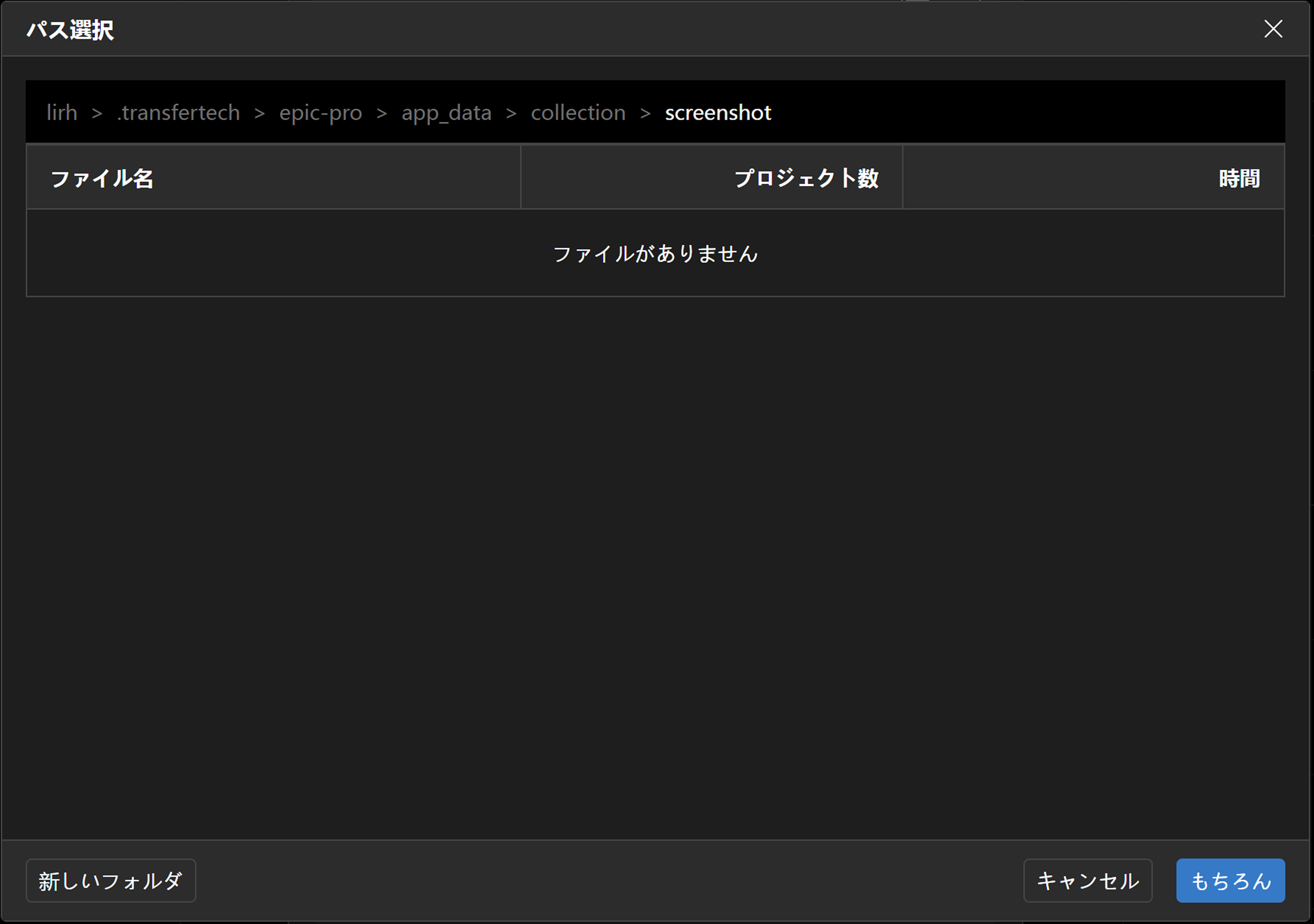Click the current screenshot breadcrumb
Screen dimensions: 1314x924
point(718,113)
